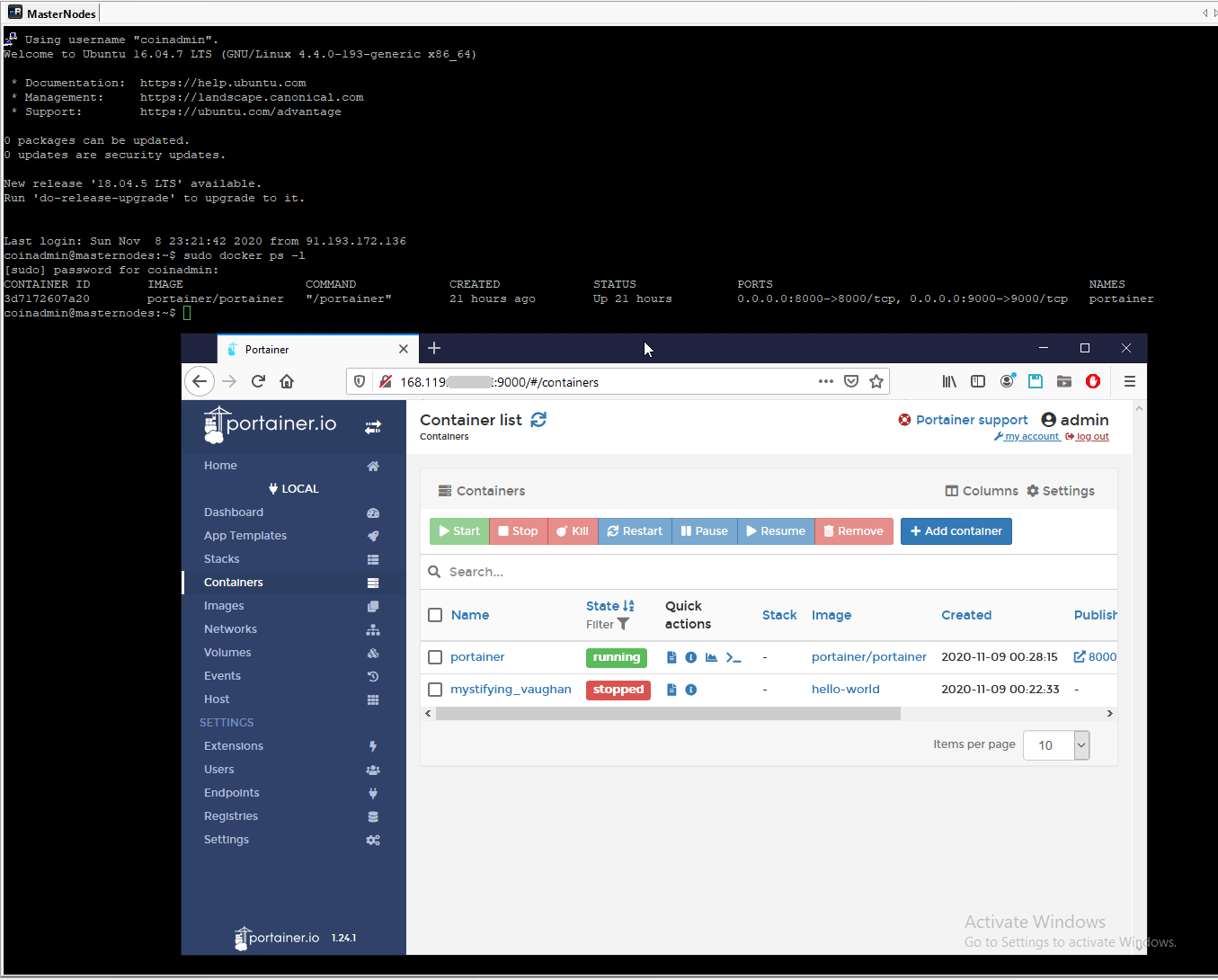Open Host in the sidebar
The height and width of the screenshot is (980, 1218).
(294, 699)
